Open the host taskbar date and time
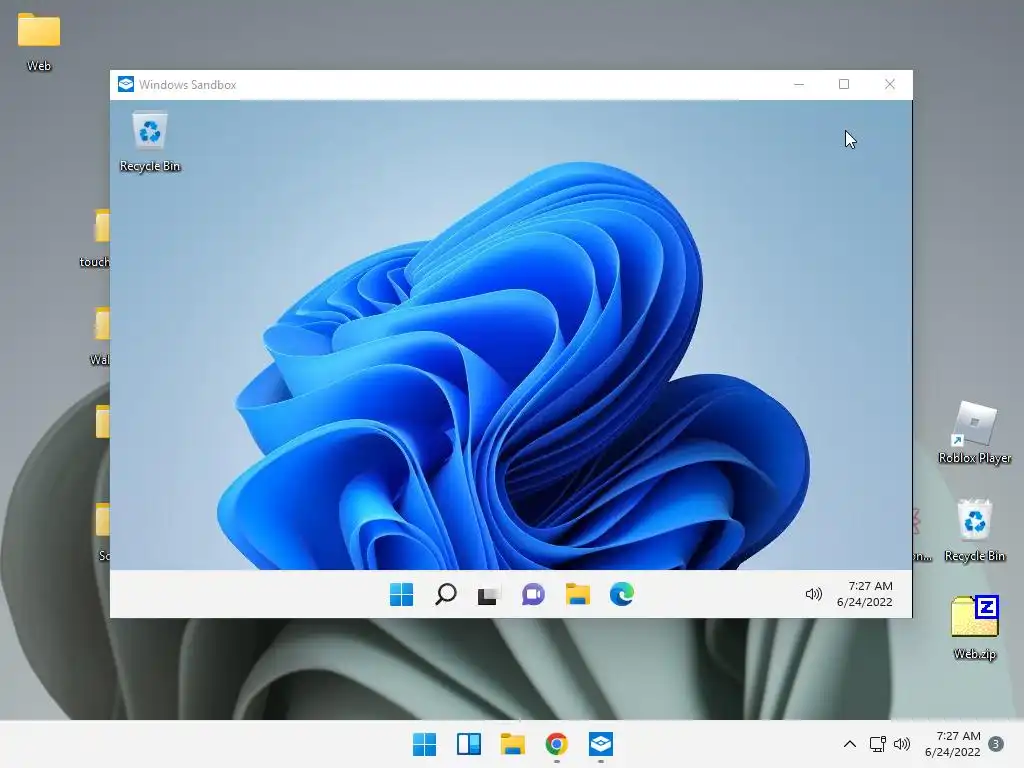1024x768 pixels. click(x=952, y=744)
